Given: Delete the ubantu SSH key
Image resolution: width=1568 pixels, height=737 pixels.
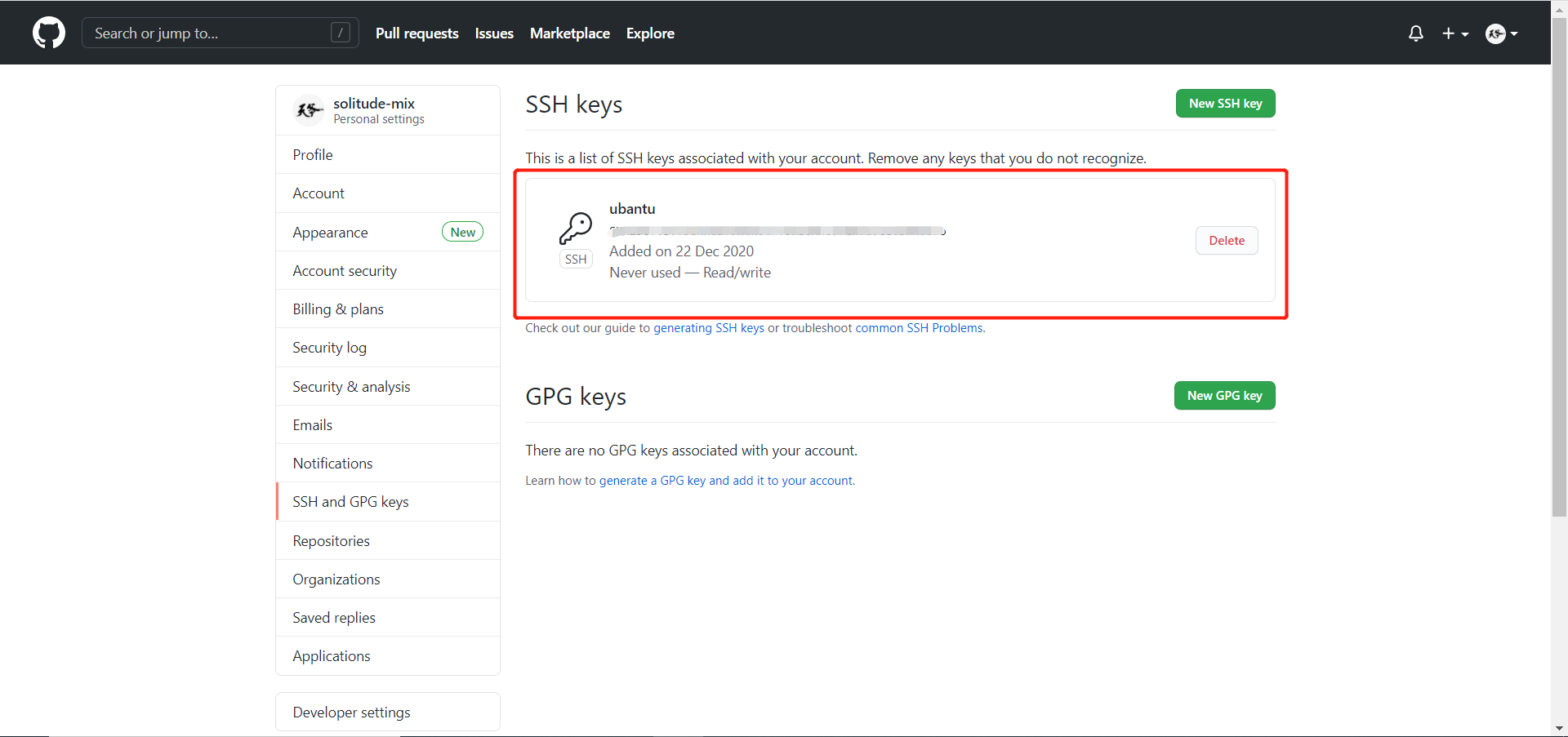Looking at the screenshot, I should 1227,241.
